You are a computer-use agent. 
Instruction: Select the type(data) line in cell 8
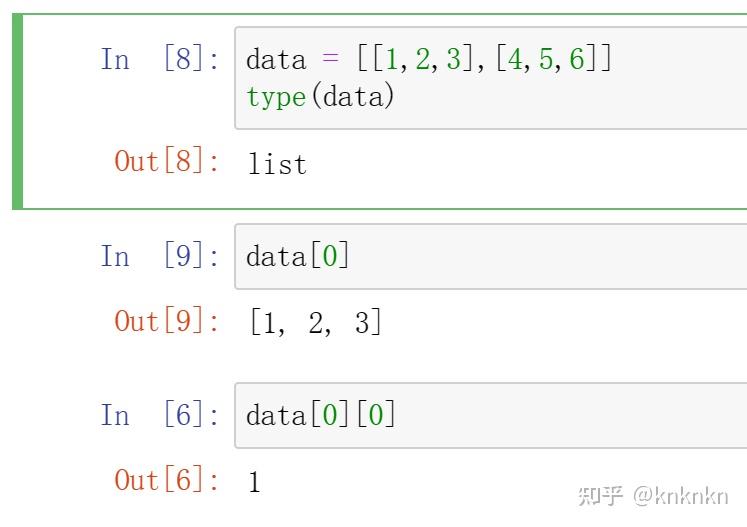[320, 97]
